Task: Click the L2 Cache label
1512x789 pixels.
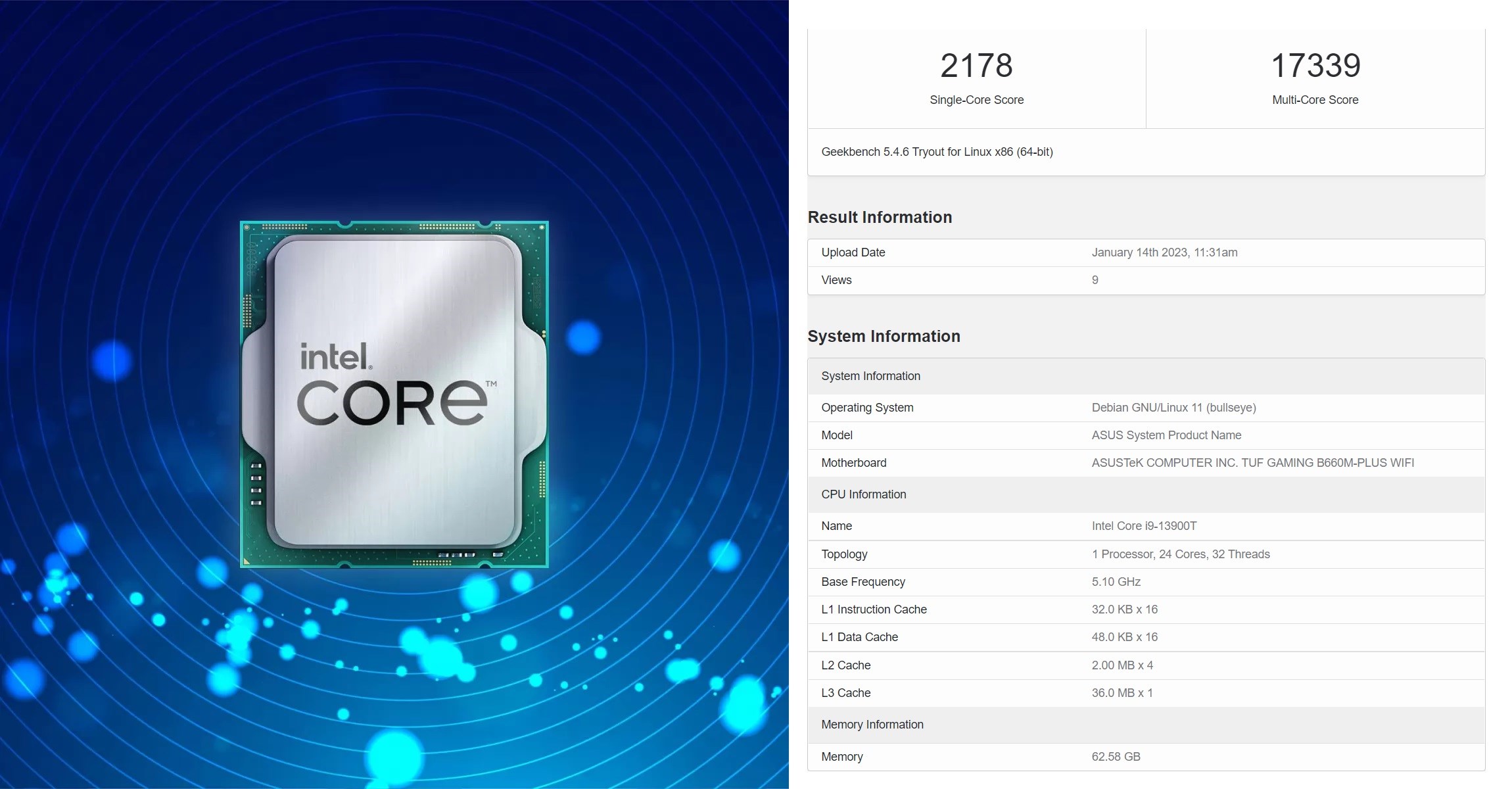Action: click(845, 665)
